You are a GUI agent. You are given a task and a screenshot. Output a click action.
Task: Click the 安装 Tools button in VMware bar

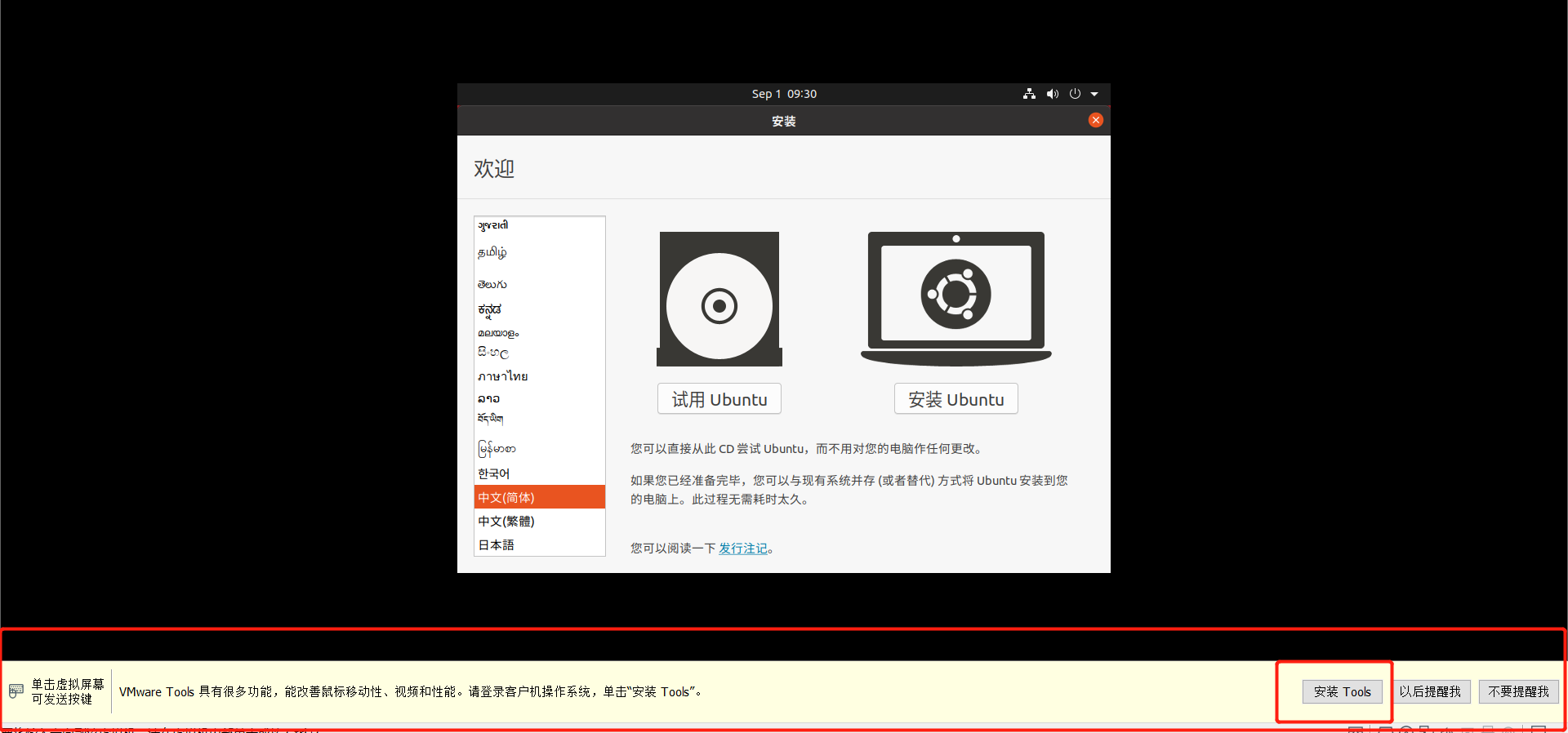(x=1343, y=691)
